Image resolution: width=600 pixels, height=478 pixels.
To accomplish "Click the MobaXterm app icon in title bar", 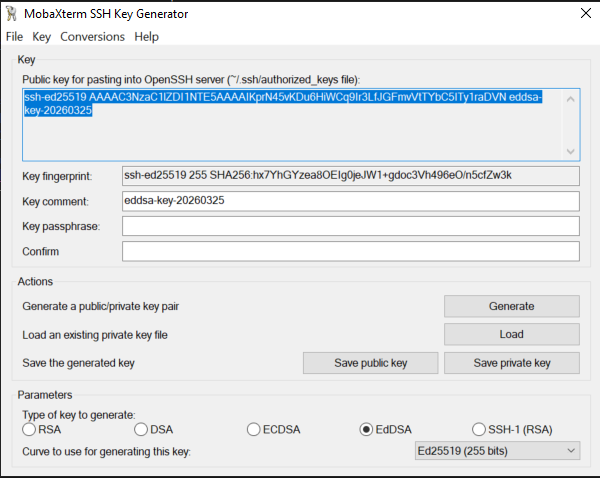I will point(11,14).
